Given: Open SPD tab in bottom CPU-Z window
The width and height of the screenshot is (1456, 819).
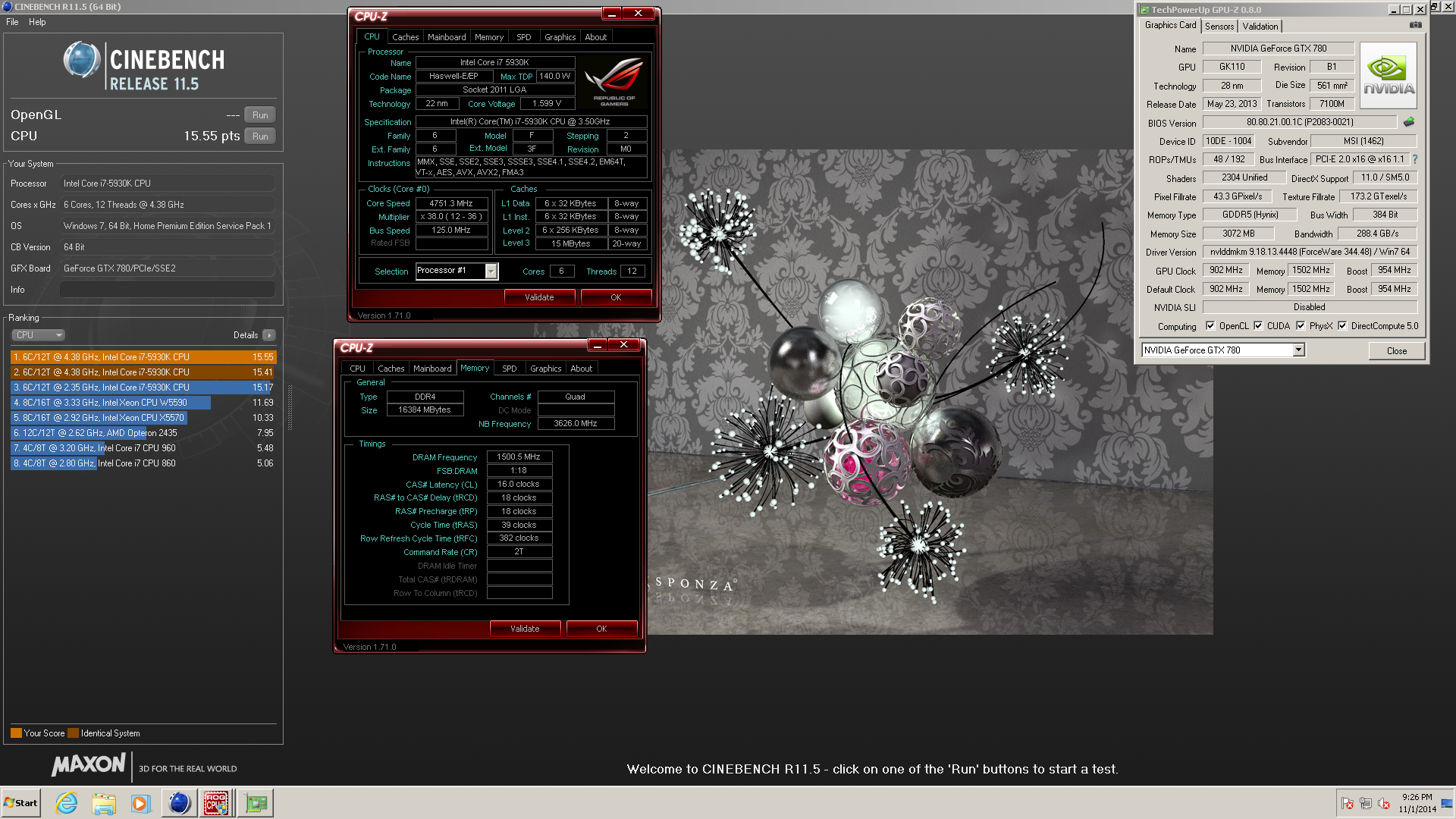Looking at the screenshot, I should [x=510, y=369].
